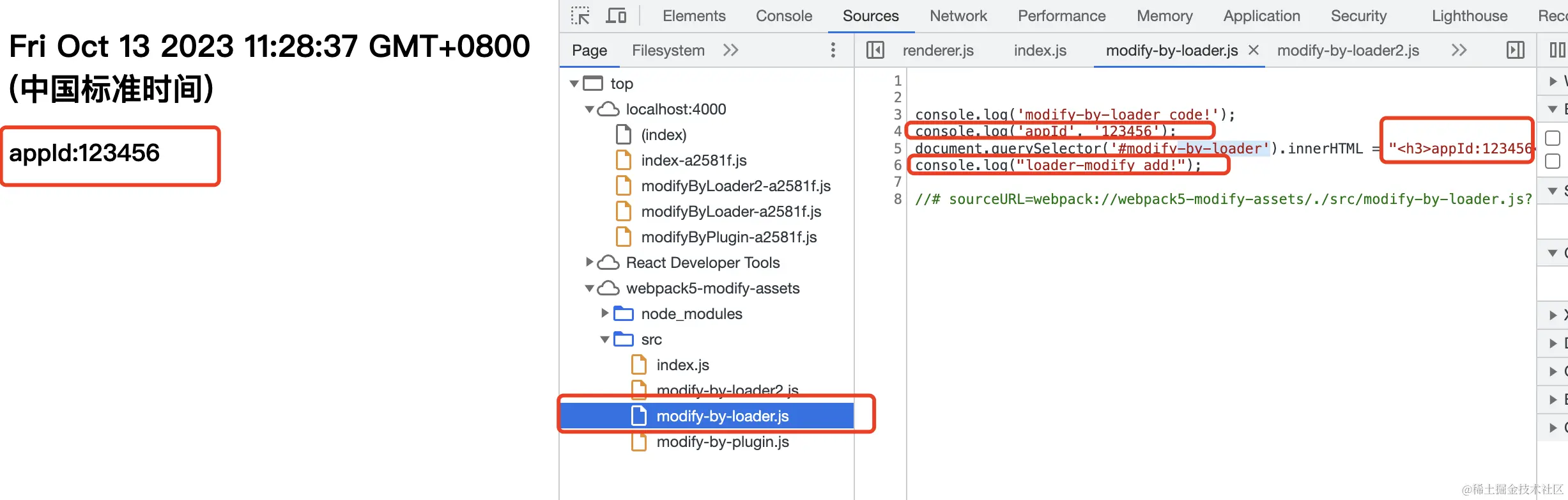Open index-a2581f.js in the file tree
Viewport: 1568px width, 500px height.
(694, 160)
